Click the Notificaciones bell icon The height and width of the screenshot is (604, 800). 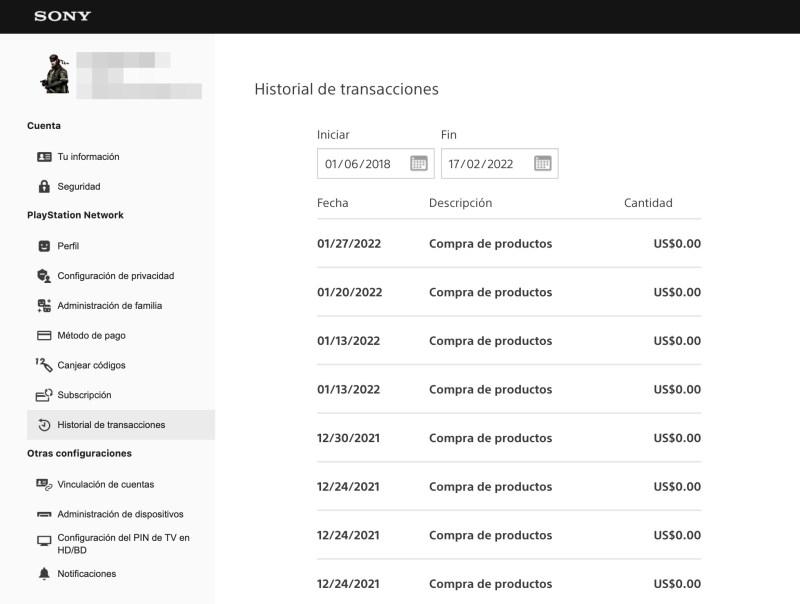pos(44,574)
